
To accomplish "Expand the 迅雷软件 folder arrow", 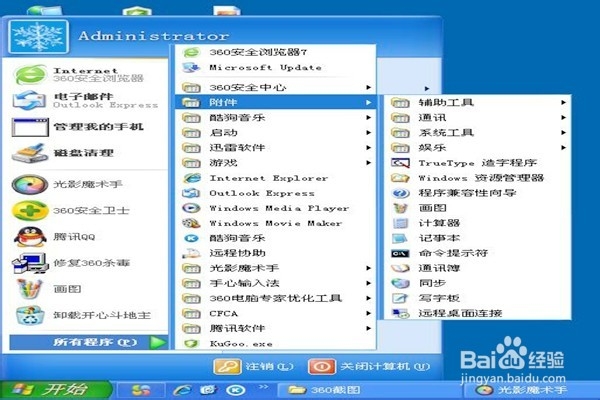I will pos(368,148).
